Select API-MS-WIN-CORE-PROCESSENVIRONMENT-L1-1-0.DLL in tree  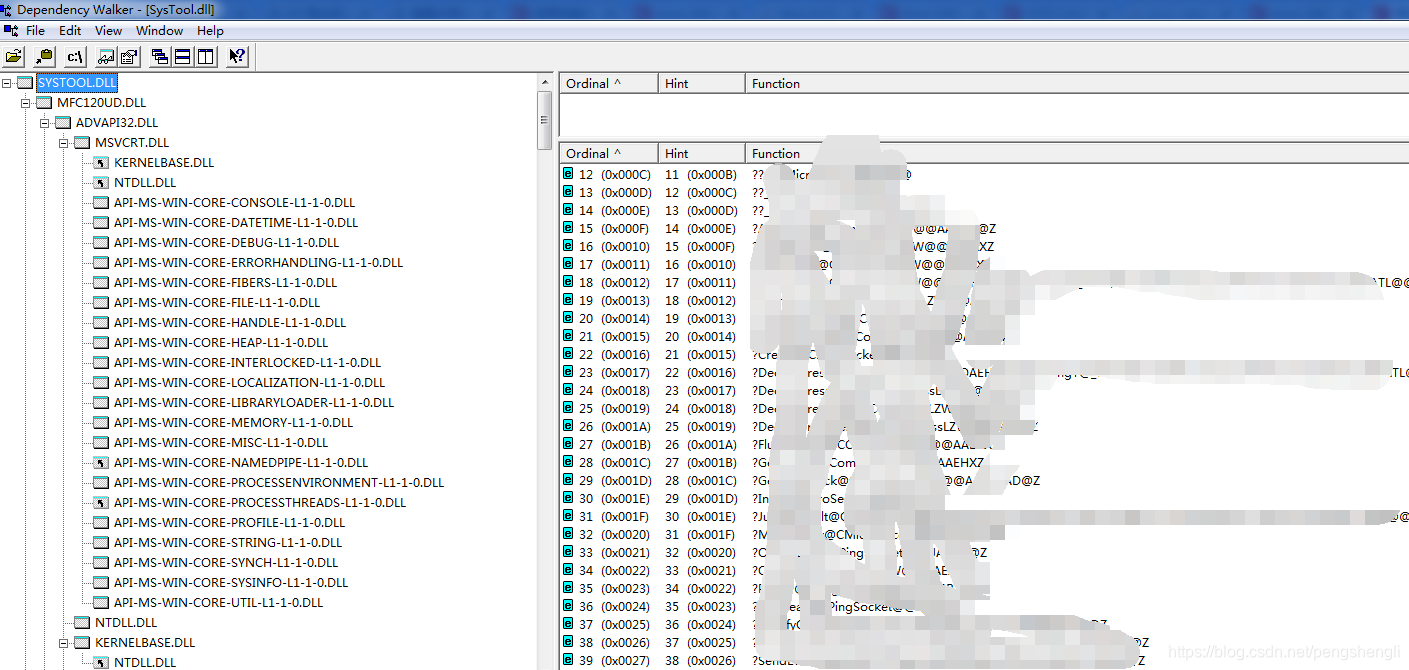[279, 483]
